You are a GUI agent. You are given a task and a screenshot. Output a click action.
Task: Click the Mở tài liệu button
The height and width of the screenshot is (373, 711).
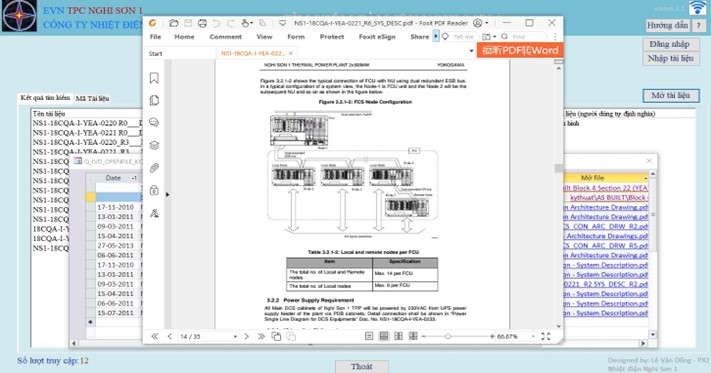tap(671, 96)
